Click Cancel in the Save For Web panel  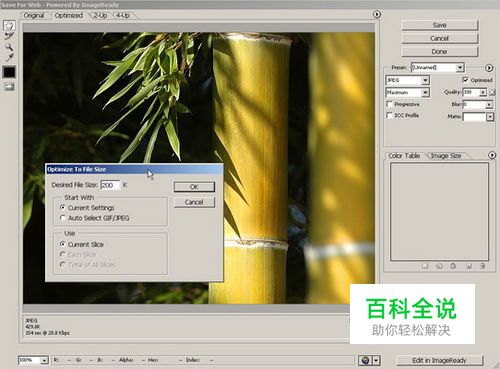coord(439,39)
